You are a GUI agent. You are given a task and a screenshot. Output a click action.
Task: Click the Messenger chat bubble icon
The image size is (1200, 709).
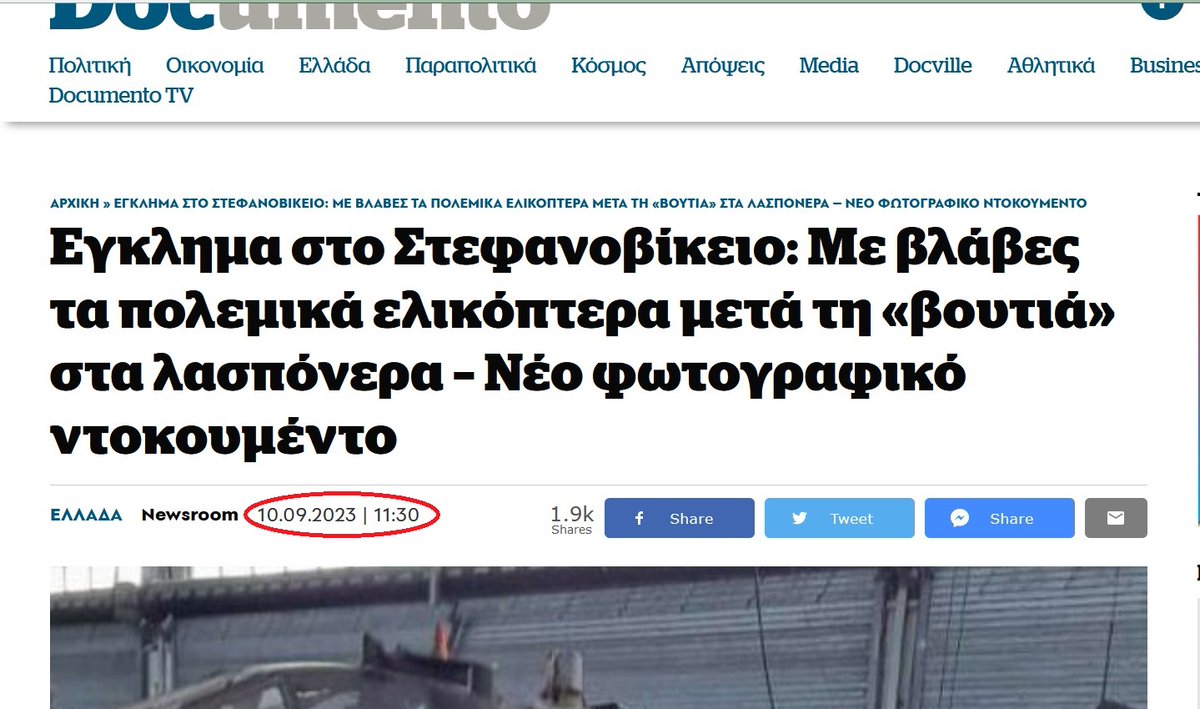tap(960, 518)
